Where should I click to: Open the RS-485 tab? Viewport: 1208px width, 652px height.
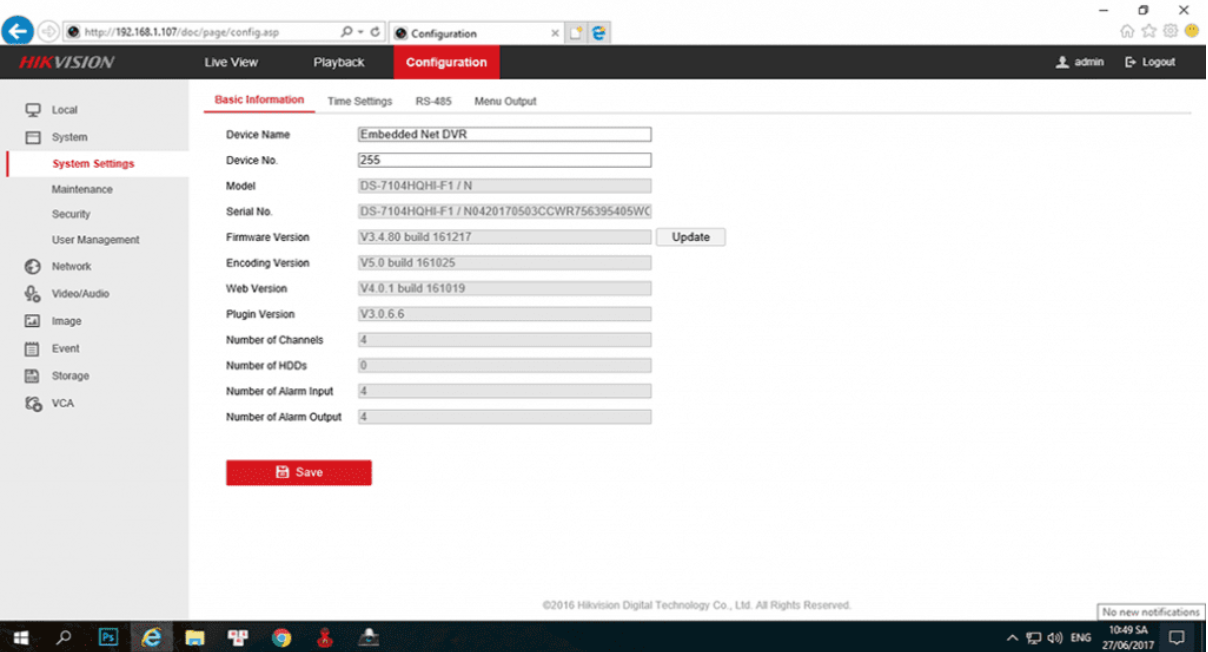tap(433, 102)
